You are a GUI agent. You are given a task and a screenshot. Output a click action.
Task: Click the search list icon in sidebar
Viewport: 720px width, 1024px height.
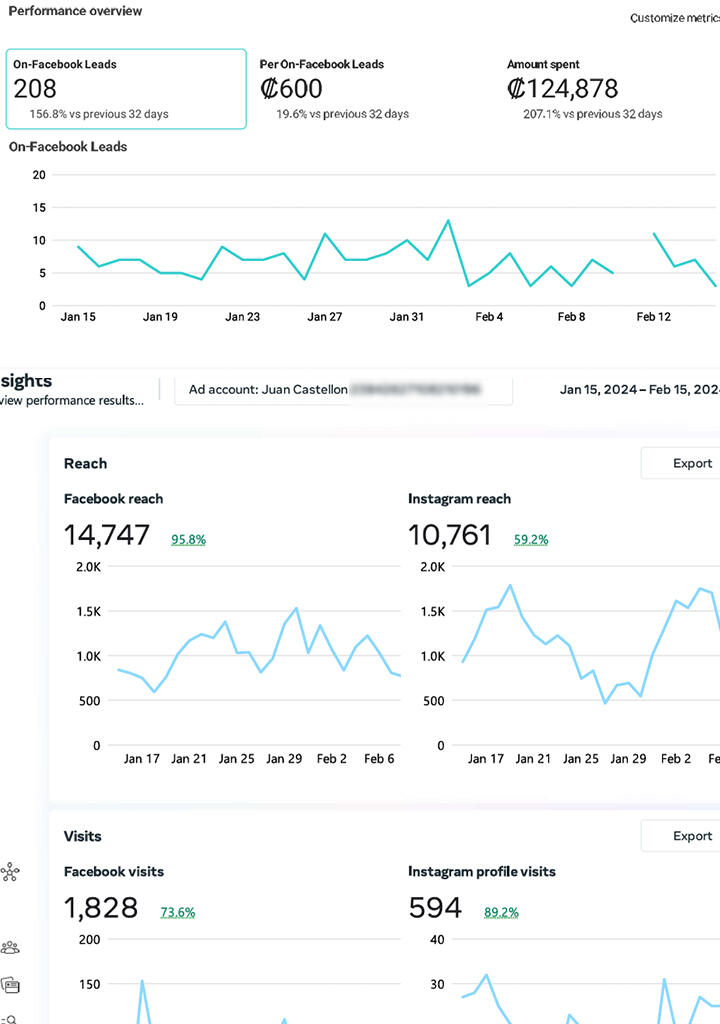tap(12, 1018)
